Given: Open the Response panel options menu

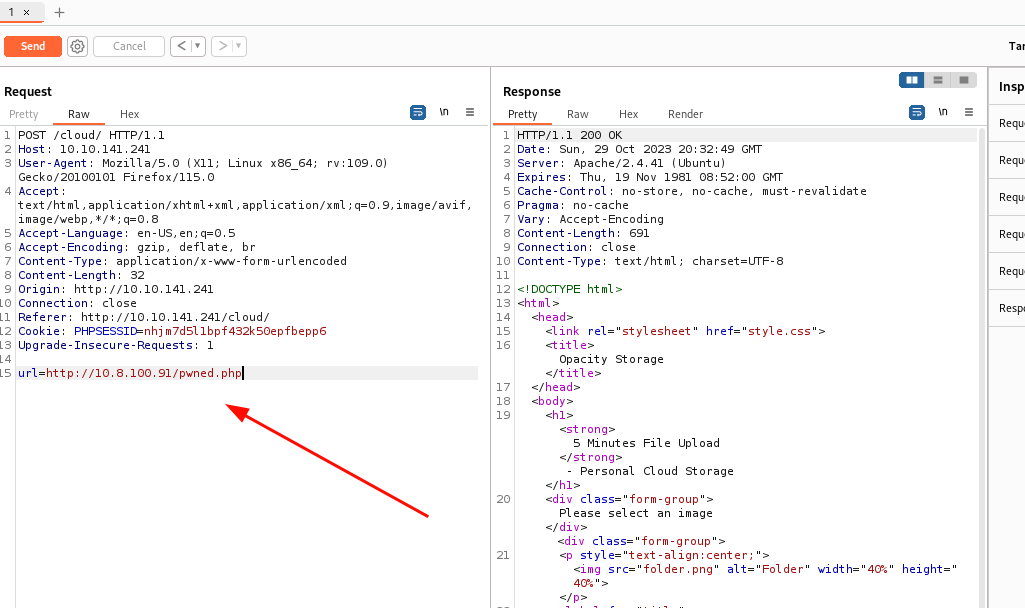Looking at the screenshot, I should (x=969, y=112).
